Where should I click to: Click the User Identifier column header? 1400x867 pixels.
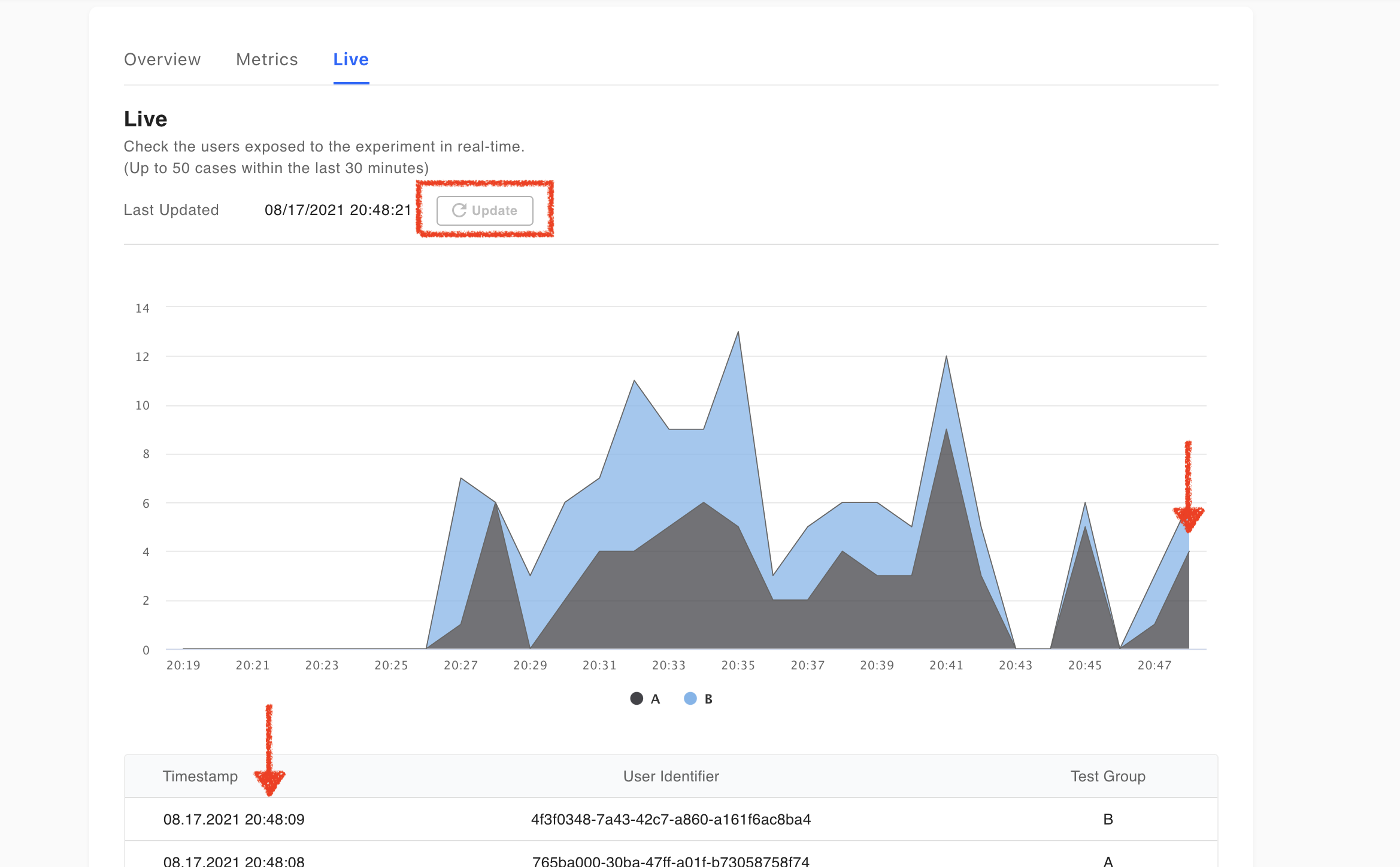671,776
